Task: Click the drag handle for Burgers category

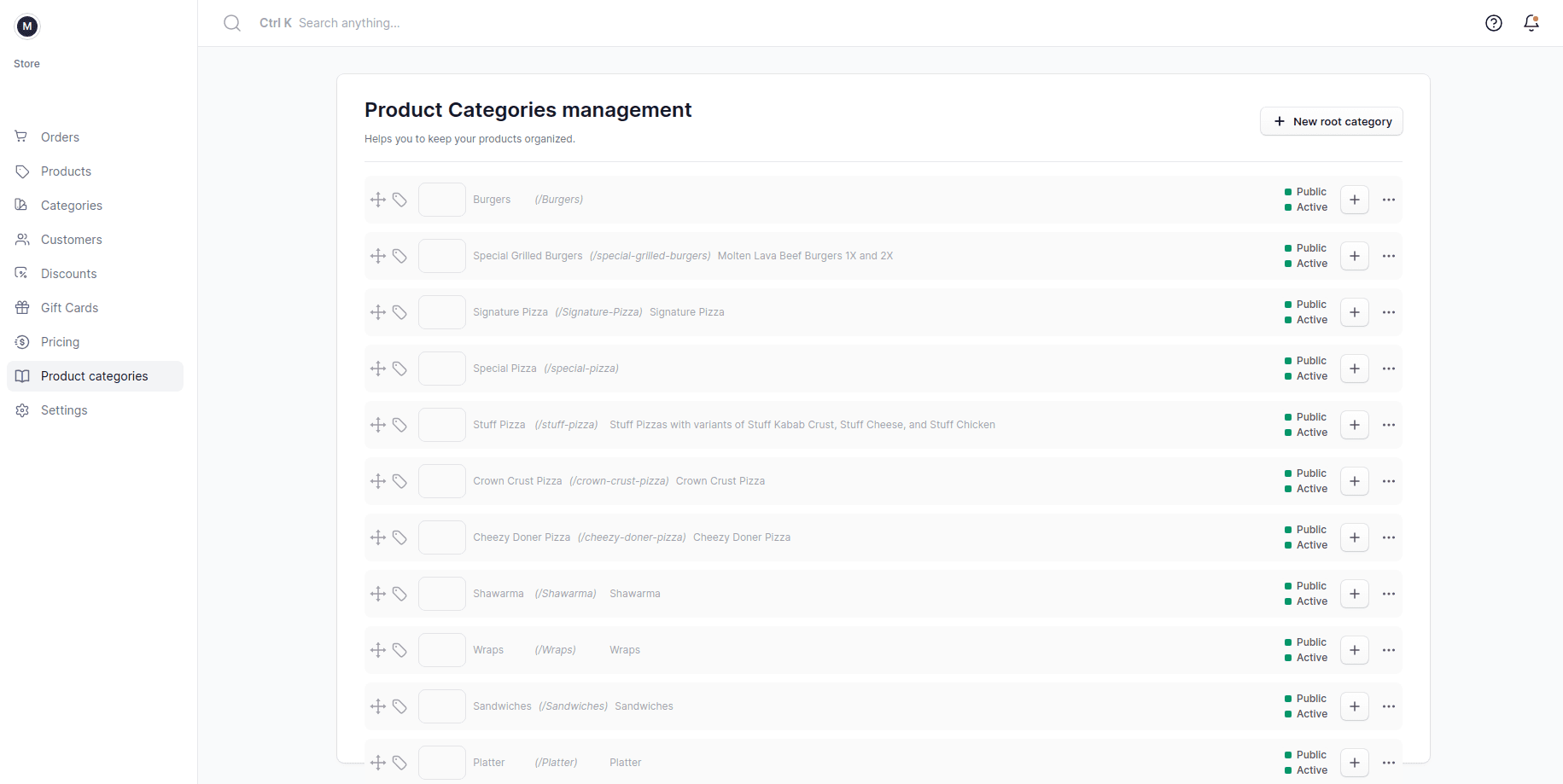Action: [x=378, y=200]
